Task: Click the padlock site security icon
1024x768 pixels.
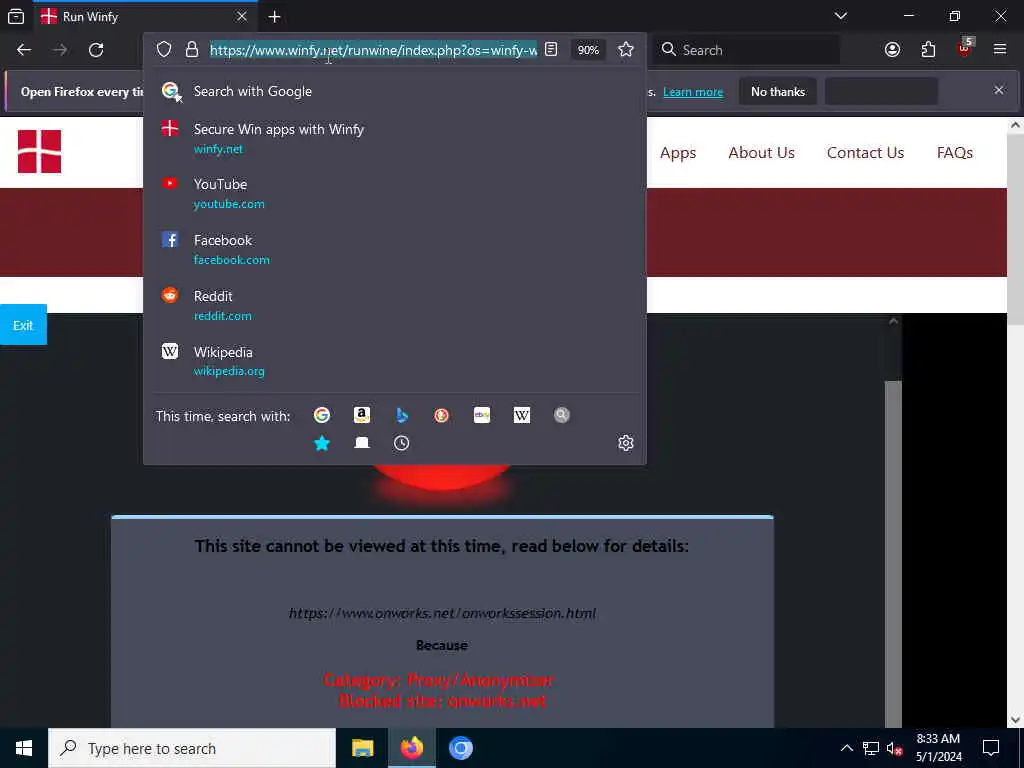Action: click(191, 50)
